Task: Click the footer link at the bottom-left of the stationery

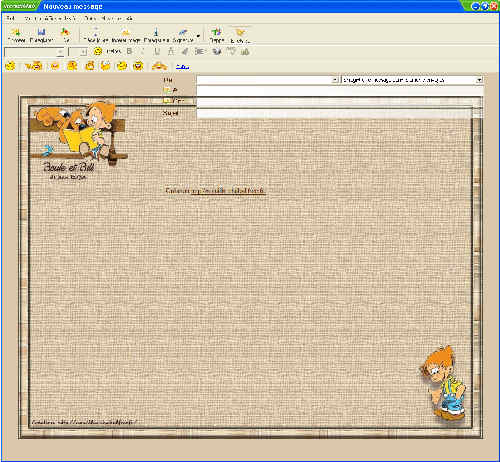Action: pyautogui.click(x=85, y=422)
